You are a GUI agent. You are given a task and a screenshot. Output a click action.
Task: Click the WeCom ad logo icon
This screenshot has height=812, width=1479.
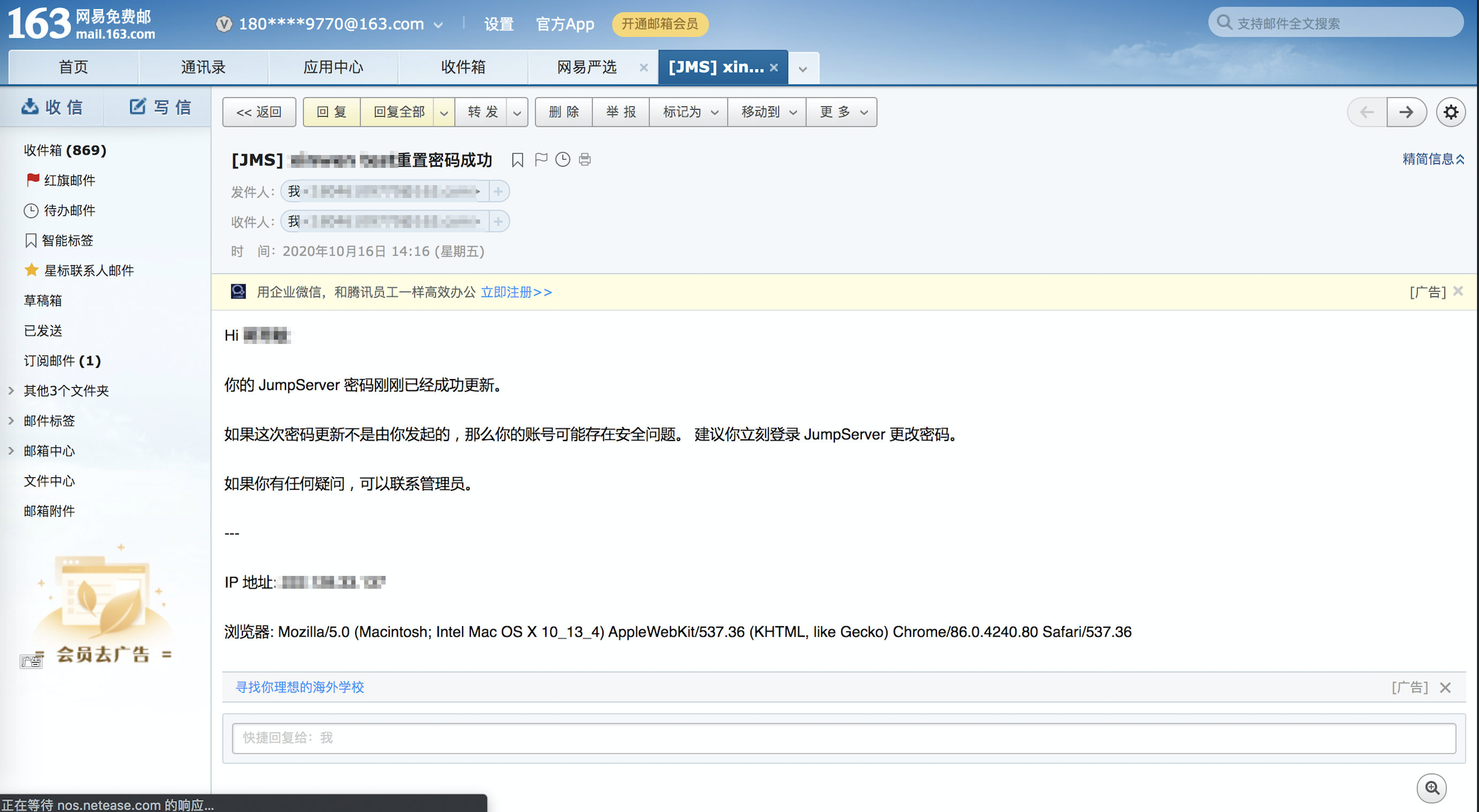pos(238,291)
